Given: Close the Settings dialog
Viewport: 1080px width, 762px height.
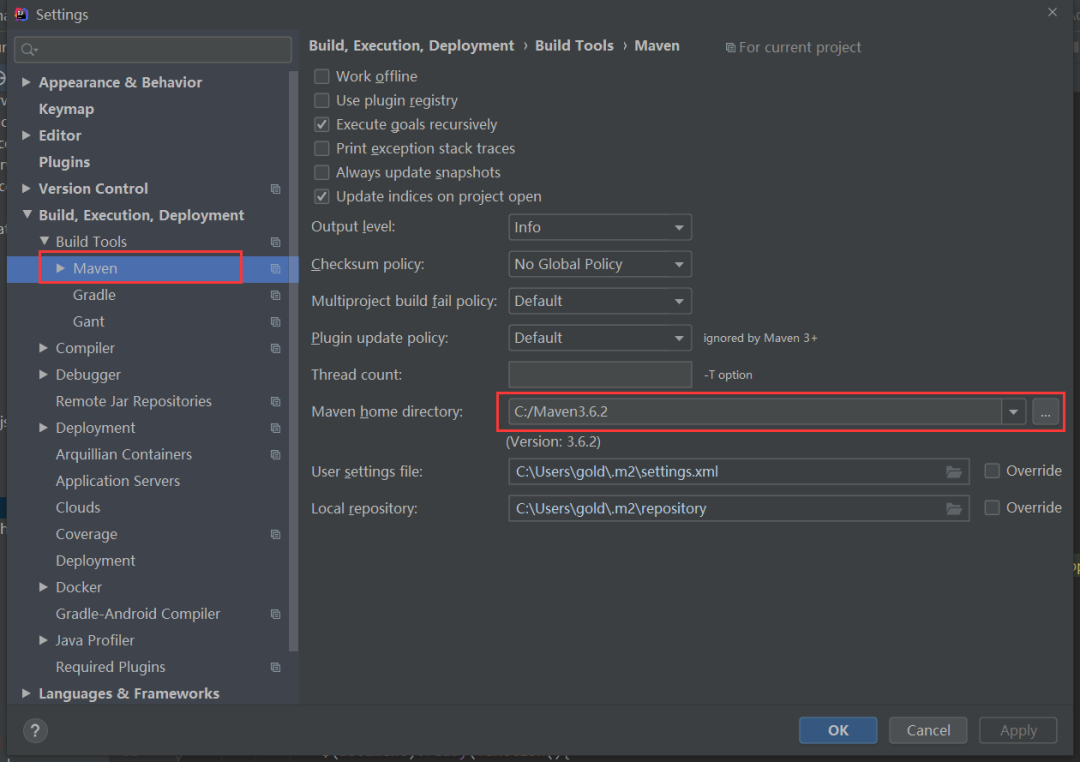Looking at the screenshot, I should pos(1052,12).
